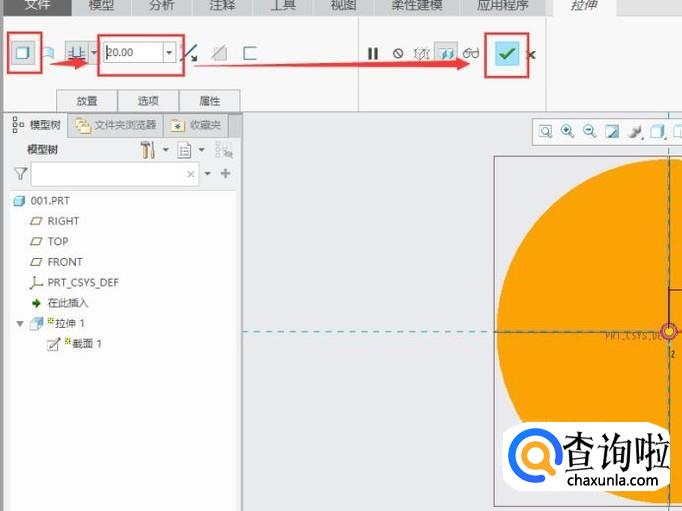Click the model tree settings hammer icon
Image resolution: width=682 pixels, height=511 pixels.
point(147,150)
